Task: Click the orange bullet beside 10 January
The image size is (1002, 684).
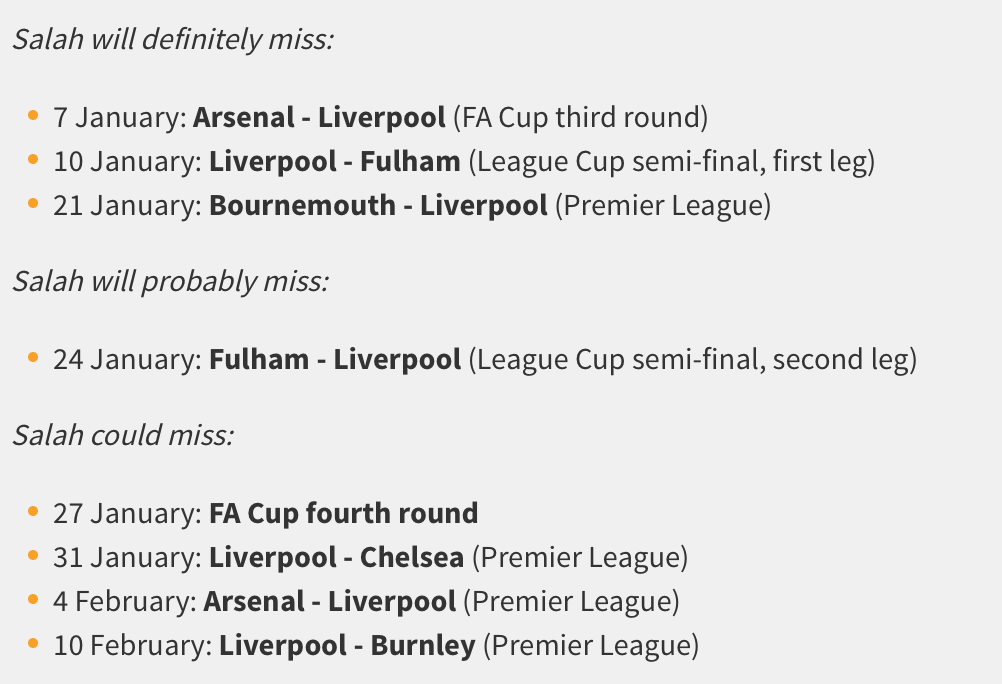Action: 33,159
